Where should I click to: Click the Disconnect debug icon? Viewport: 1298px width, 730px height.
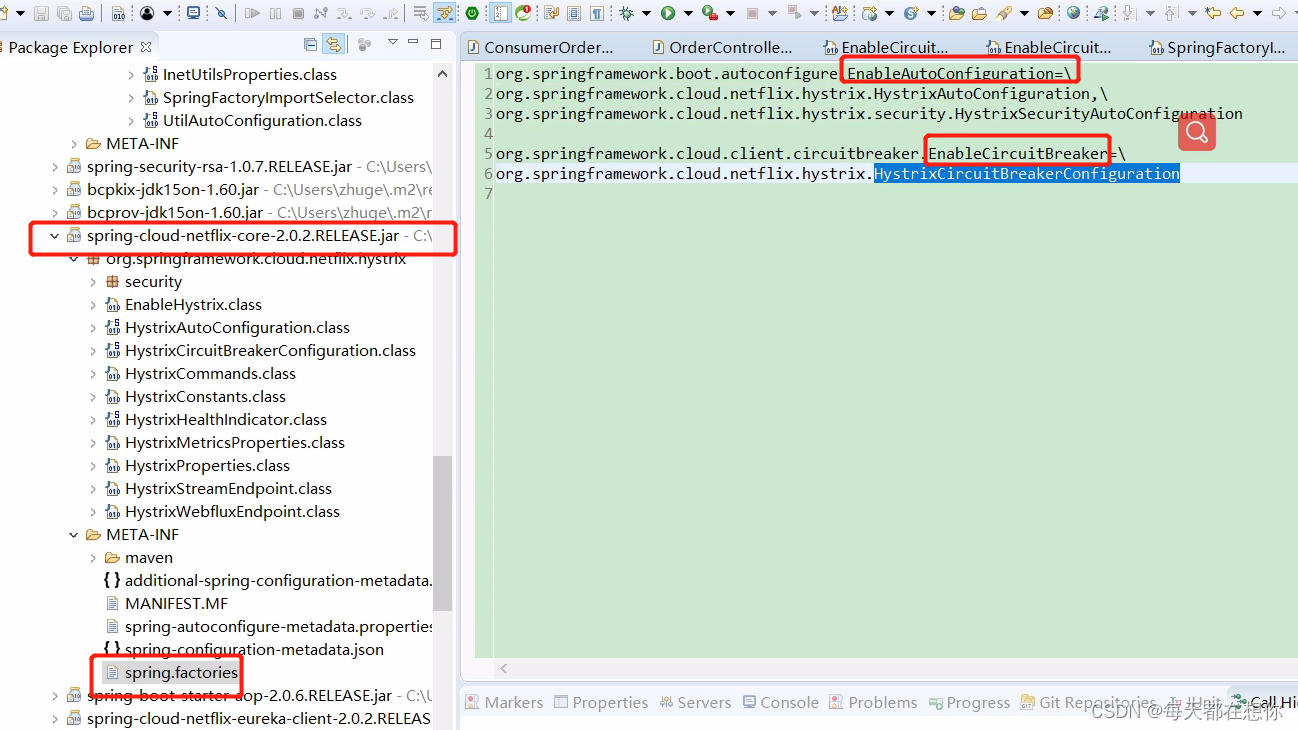coord(320,13)
